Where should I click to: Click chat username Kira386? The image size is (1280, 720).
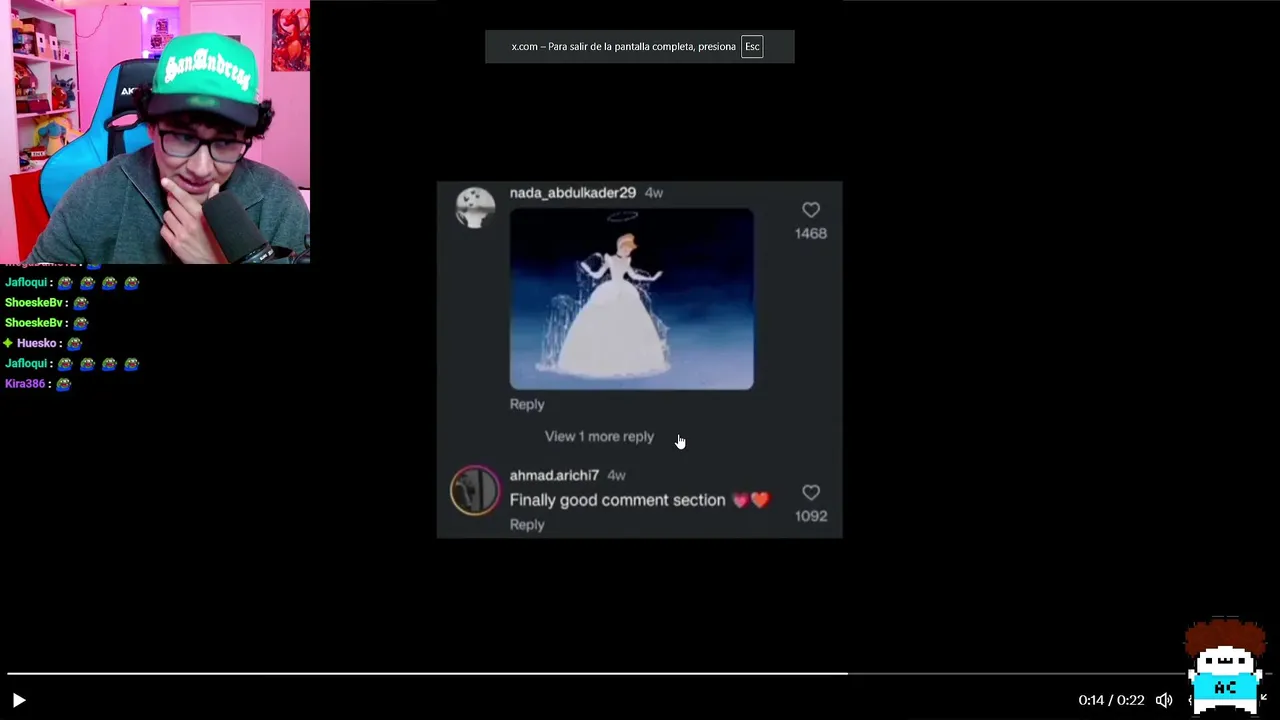pos(25,383)
